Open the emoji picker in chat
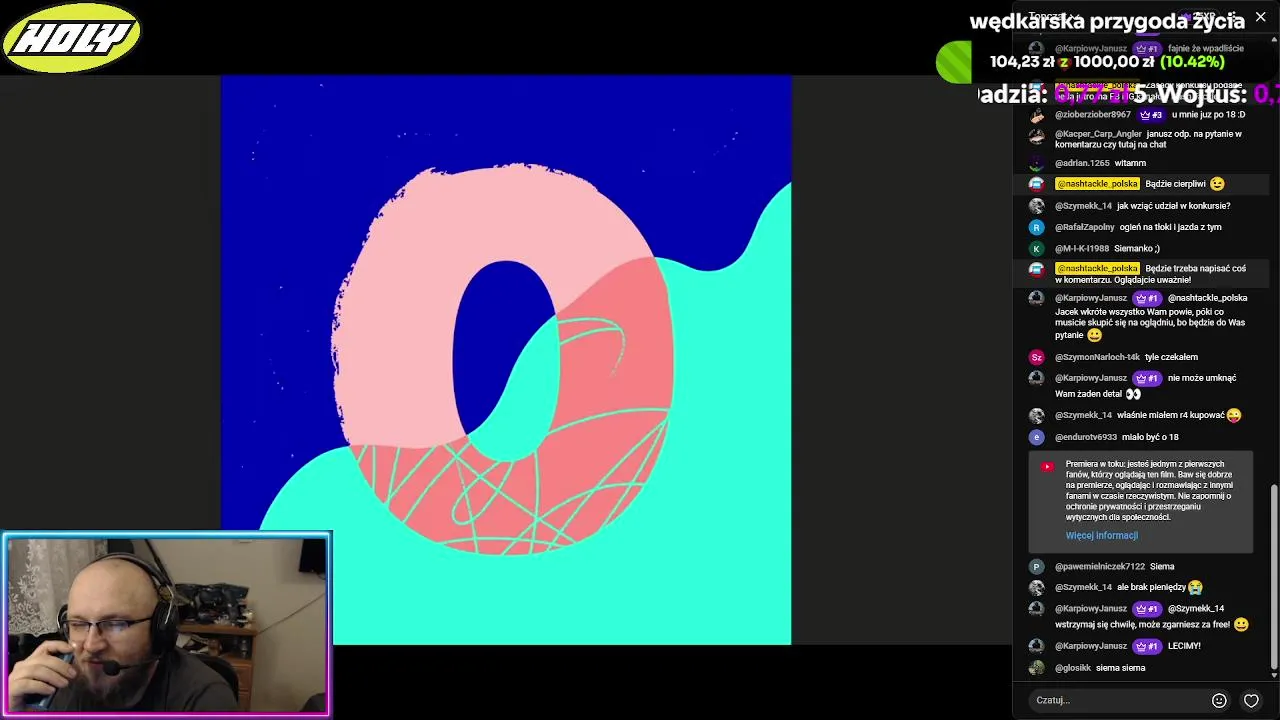1280x720 pixels. click(x=1219, y=701)
